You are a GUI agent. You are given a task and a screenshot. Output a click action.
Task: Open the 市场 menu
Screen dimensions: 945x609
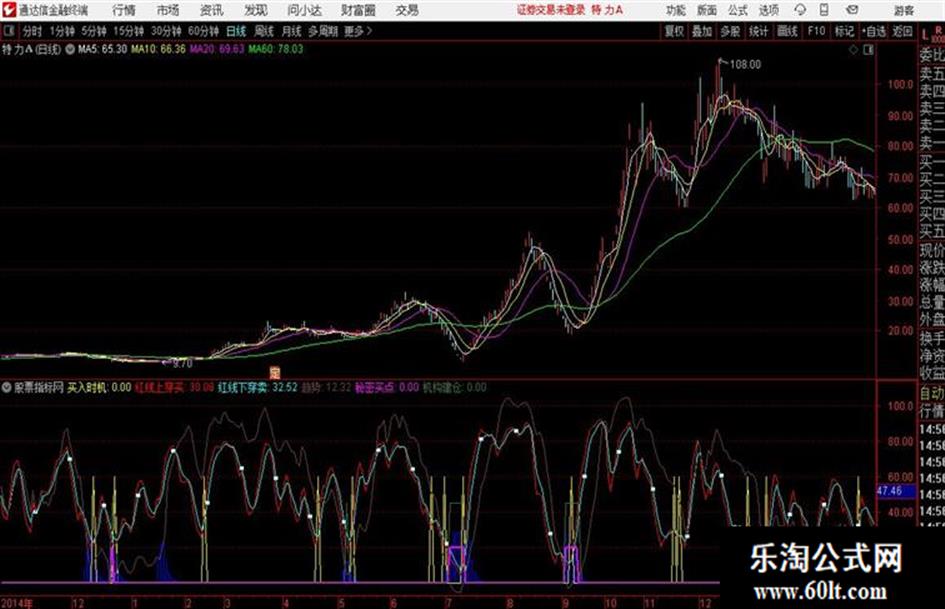coord(168,10)
